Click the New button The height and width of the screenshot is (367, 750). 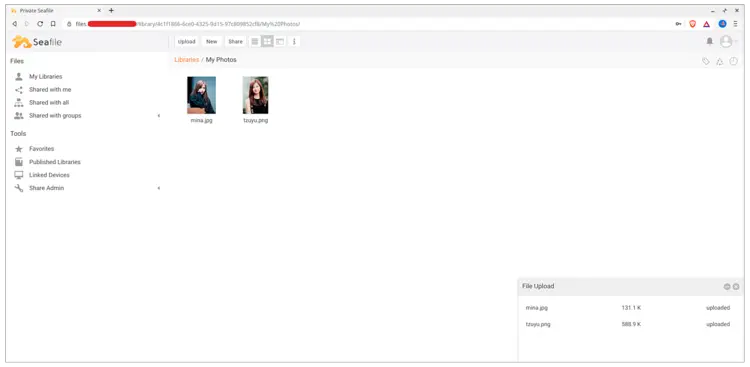(211, 42)
